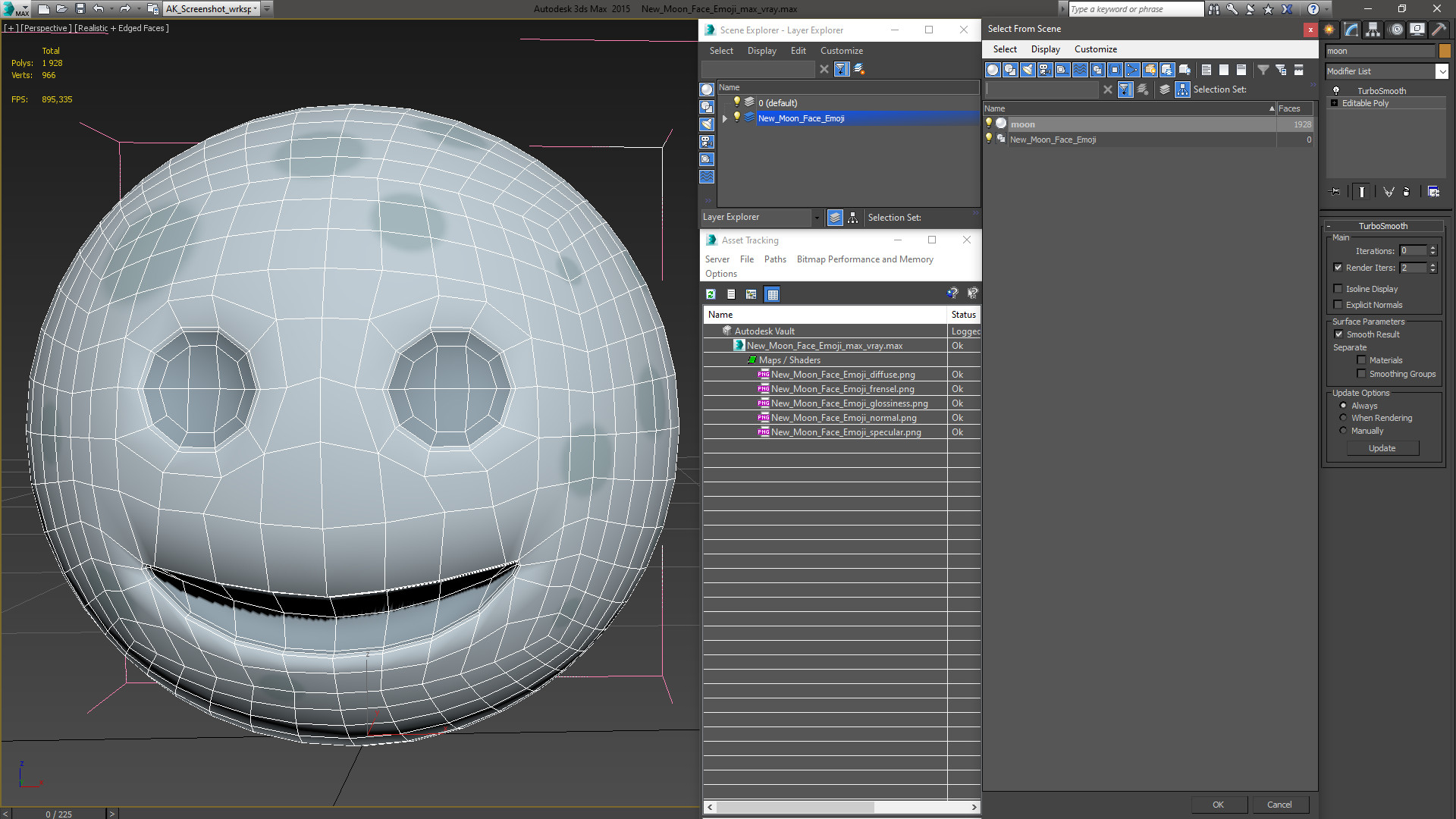This screenshot has width=1456, height=819.
Task: Toggle Display Cameras filter icon
Action: (1045, 70)
